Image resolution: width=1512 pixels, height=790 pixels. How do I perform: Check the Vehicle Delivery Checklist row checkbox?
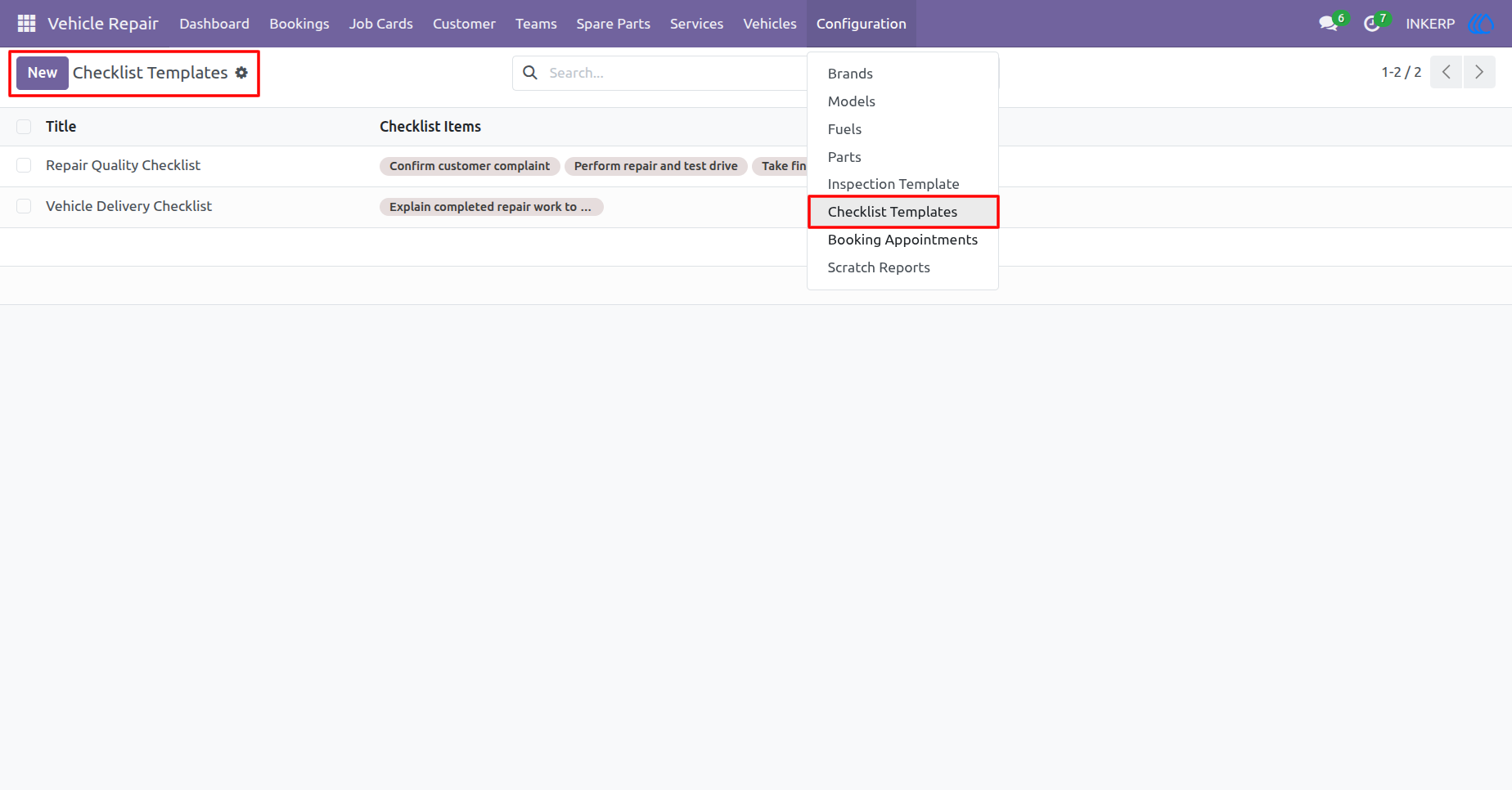point(24,207)
